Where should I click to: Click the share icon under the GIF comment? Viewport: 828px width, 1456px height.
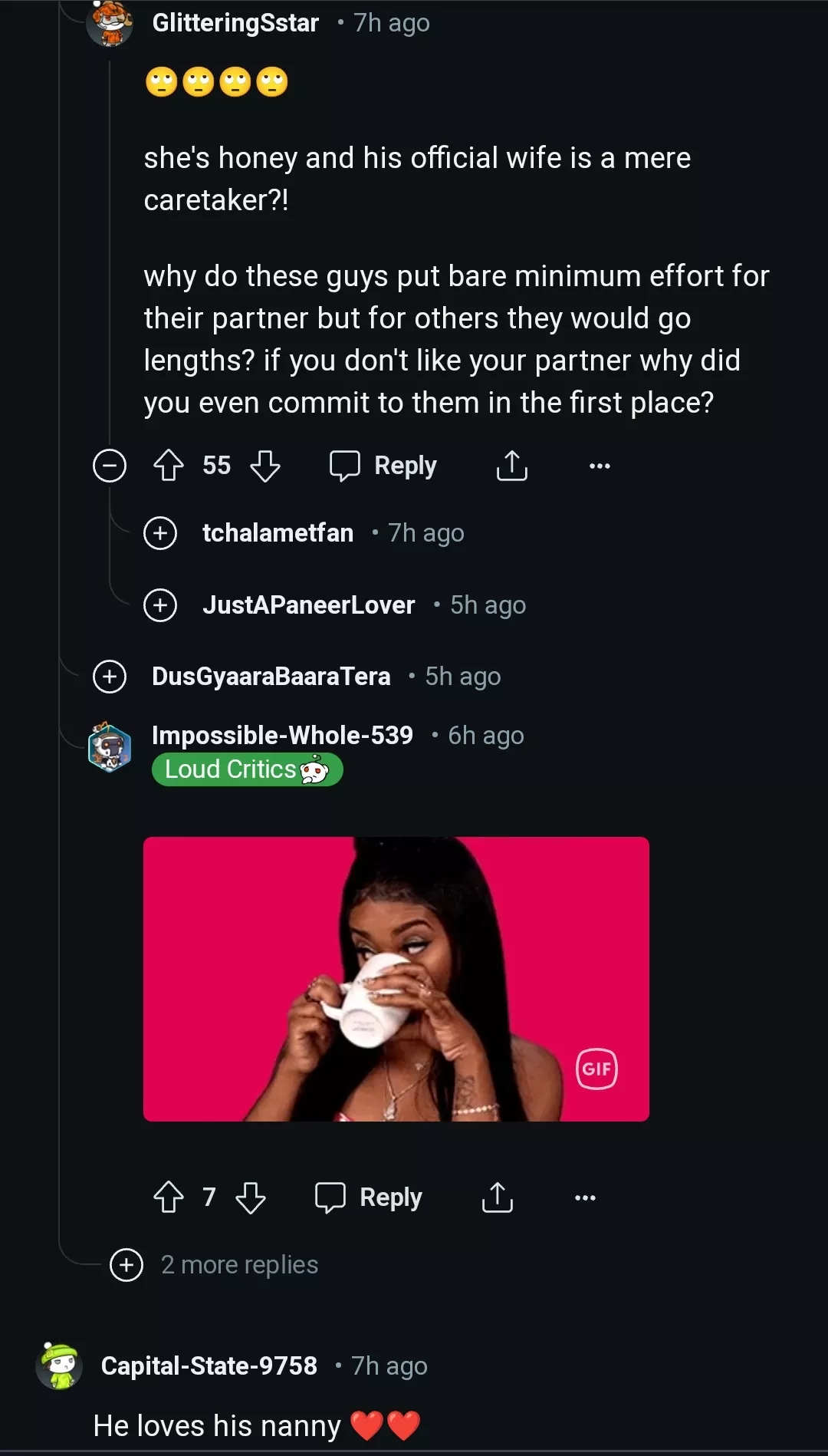pos(497,1197)
